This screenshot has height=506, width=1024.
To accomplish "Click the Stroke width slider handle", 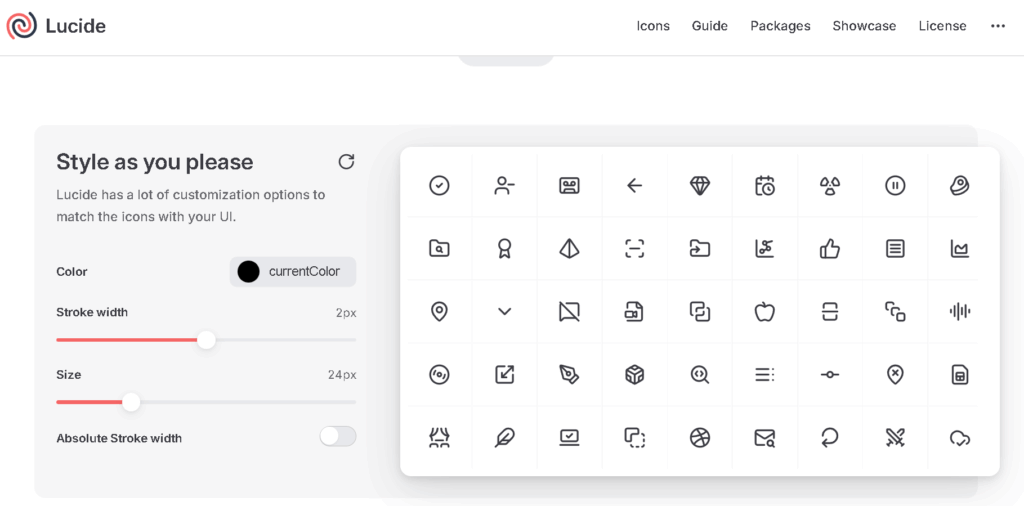I will click(x=206, y=340).
